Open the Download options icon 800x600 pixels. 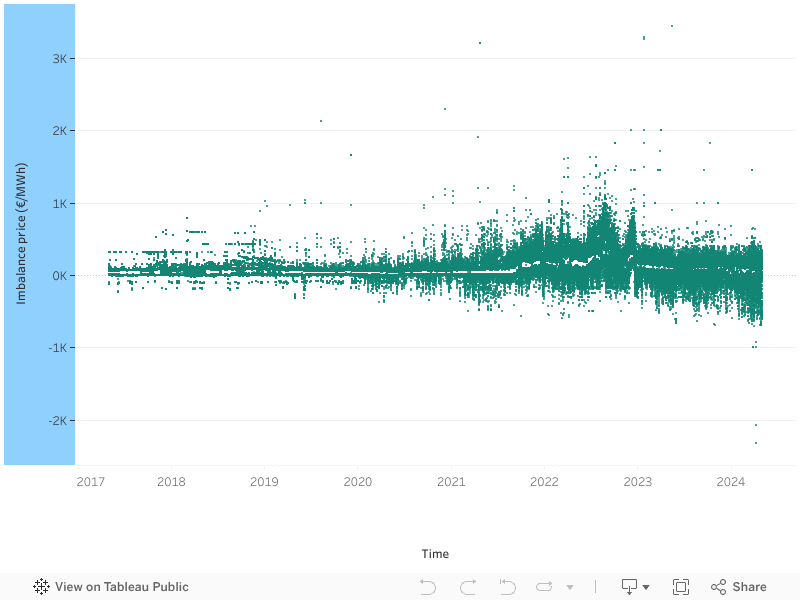pos(629,587)
